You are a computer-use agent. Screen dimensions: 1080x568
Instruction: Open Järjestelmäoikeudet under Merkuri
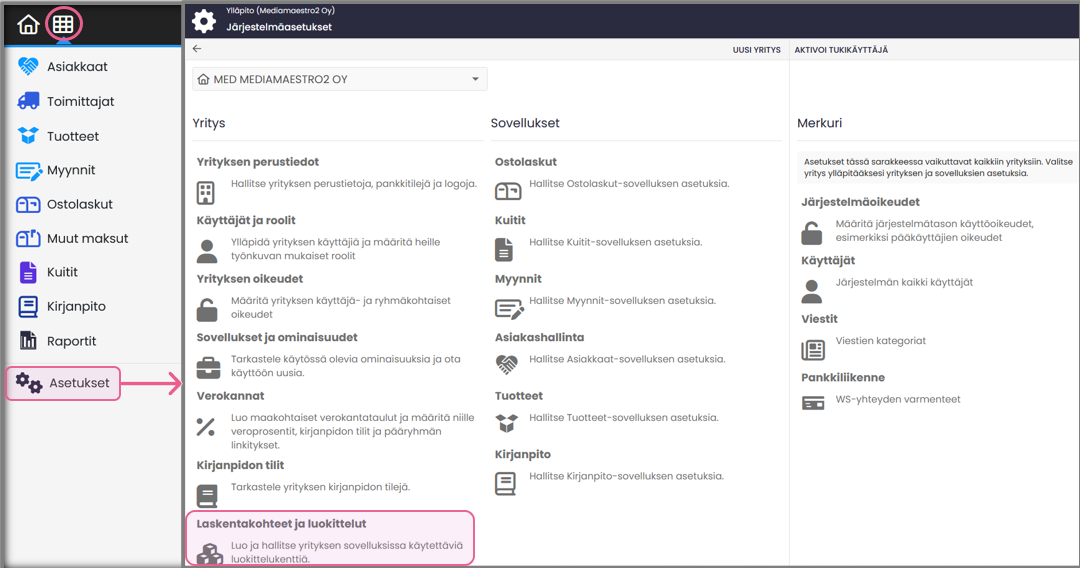point(860,202)
